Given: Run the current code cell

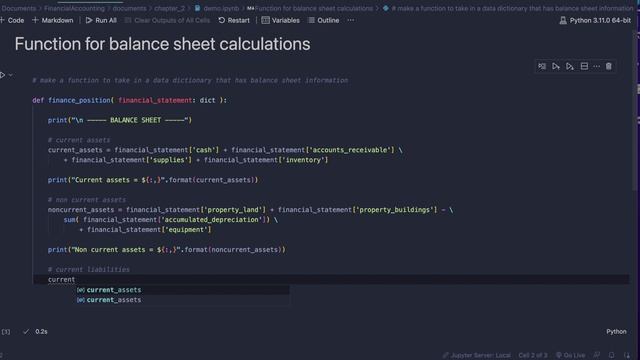Looking at the screenshot, I should click(3, 75).
